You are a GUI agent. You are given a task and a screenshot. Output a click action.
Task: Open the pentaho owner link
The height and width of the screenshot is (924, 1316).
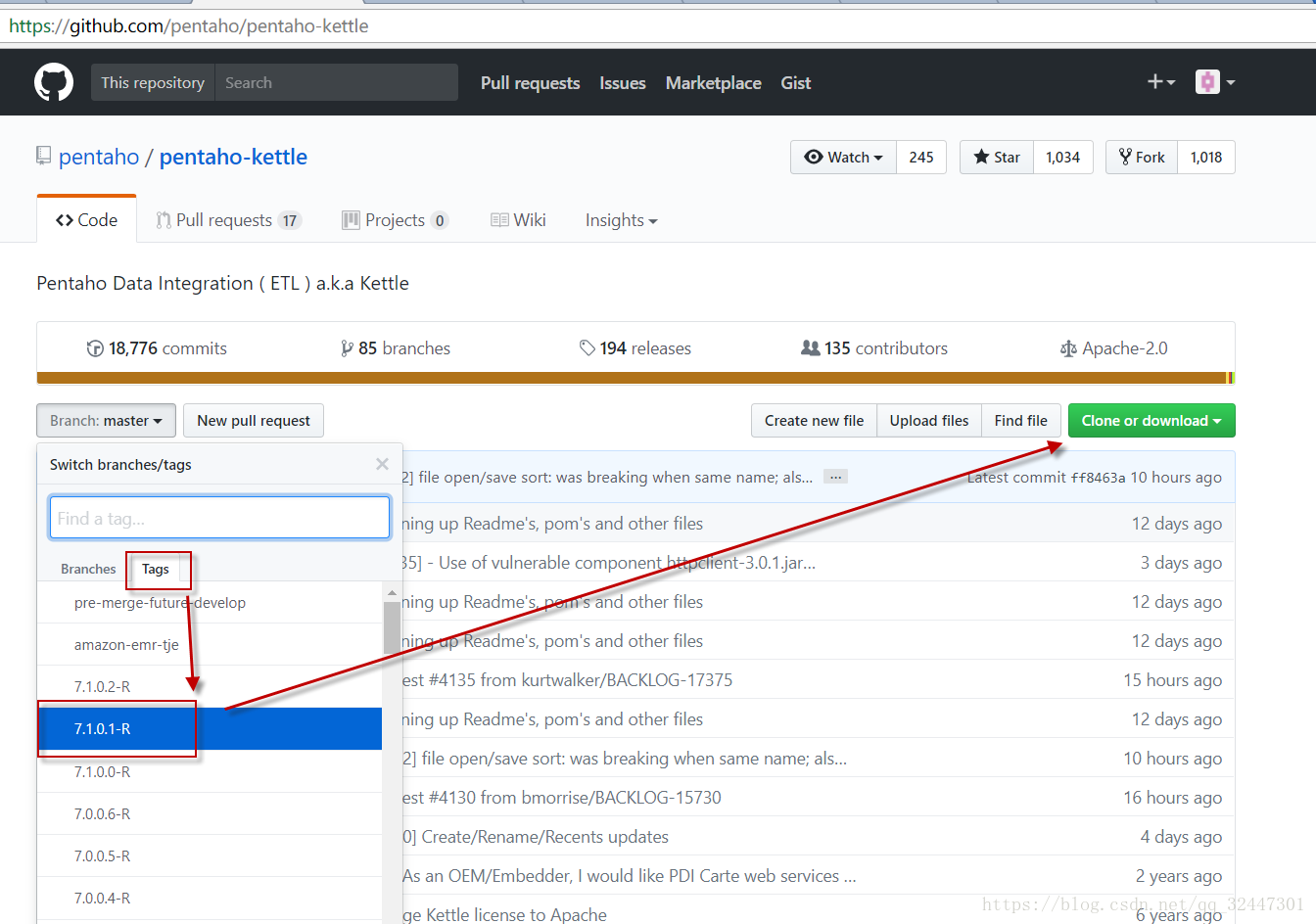coord(99,157)
